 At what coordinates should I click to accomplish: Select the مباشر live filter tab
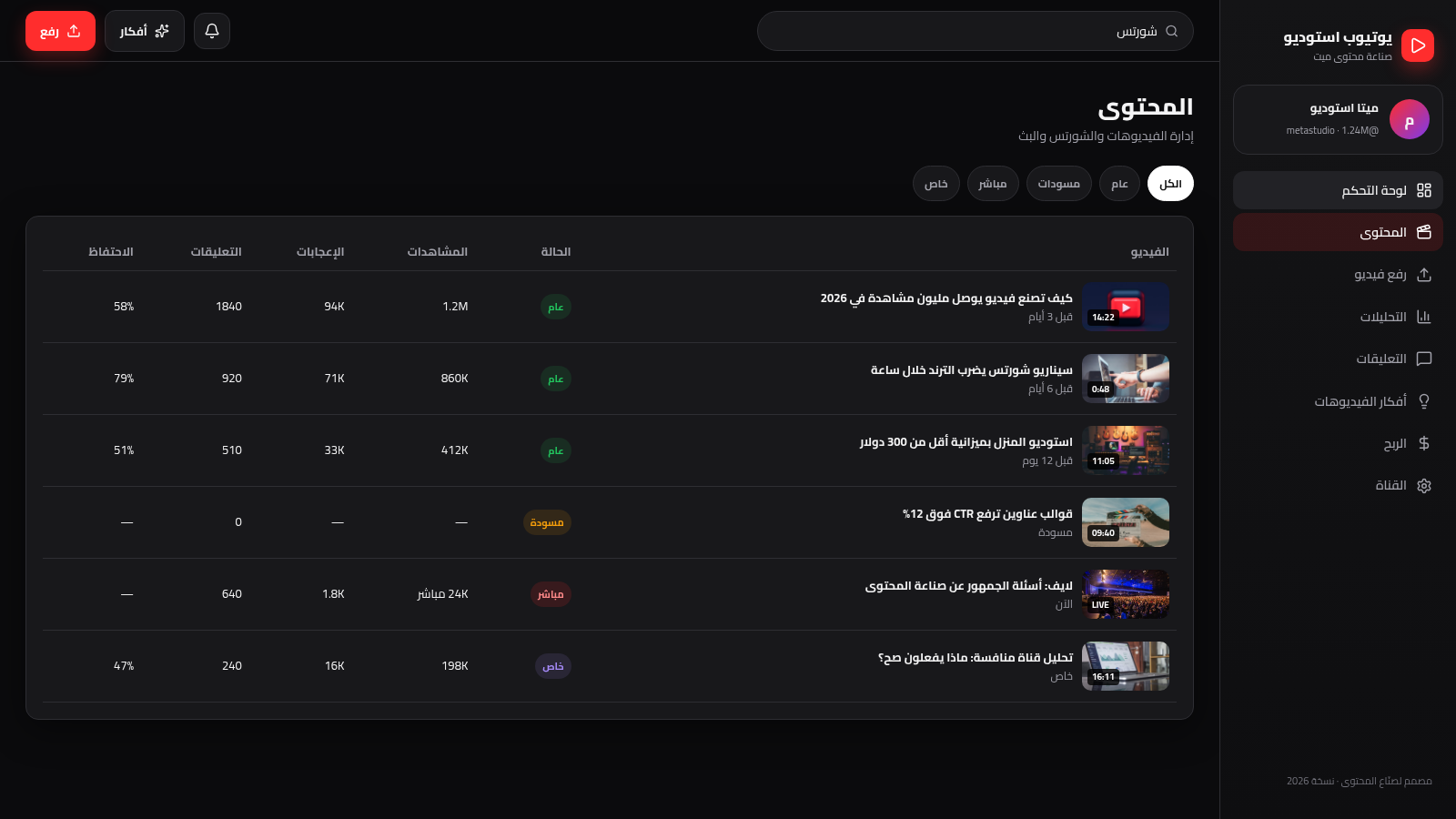993,184
